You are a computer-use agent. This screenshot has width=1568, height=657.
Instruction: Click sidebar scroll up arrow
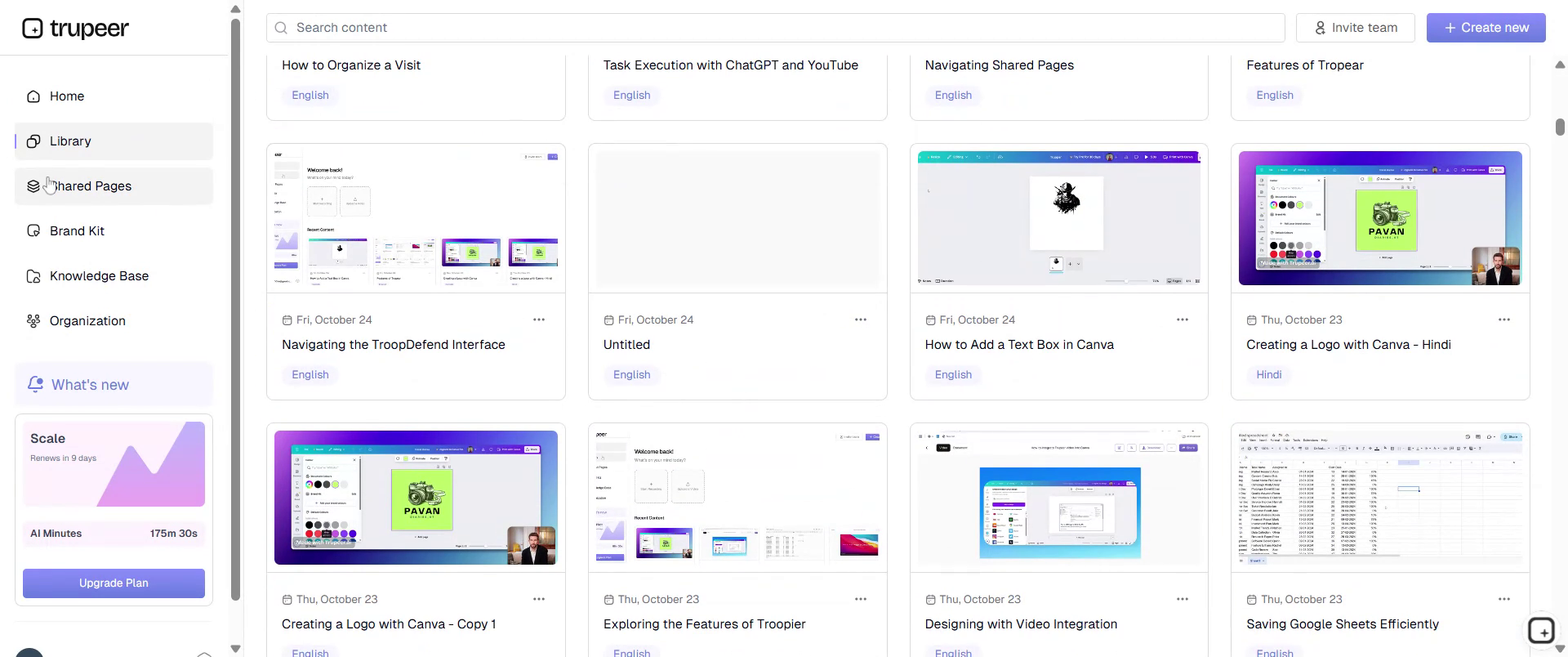[x=236, y=9]
